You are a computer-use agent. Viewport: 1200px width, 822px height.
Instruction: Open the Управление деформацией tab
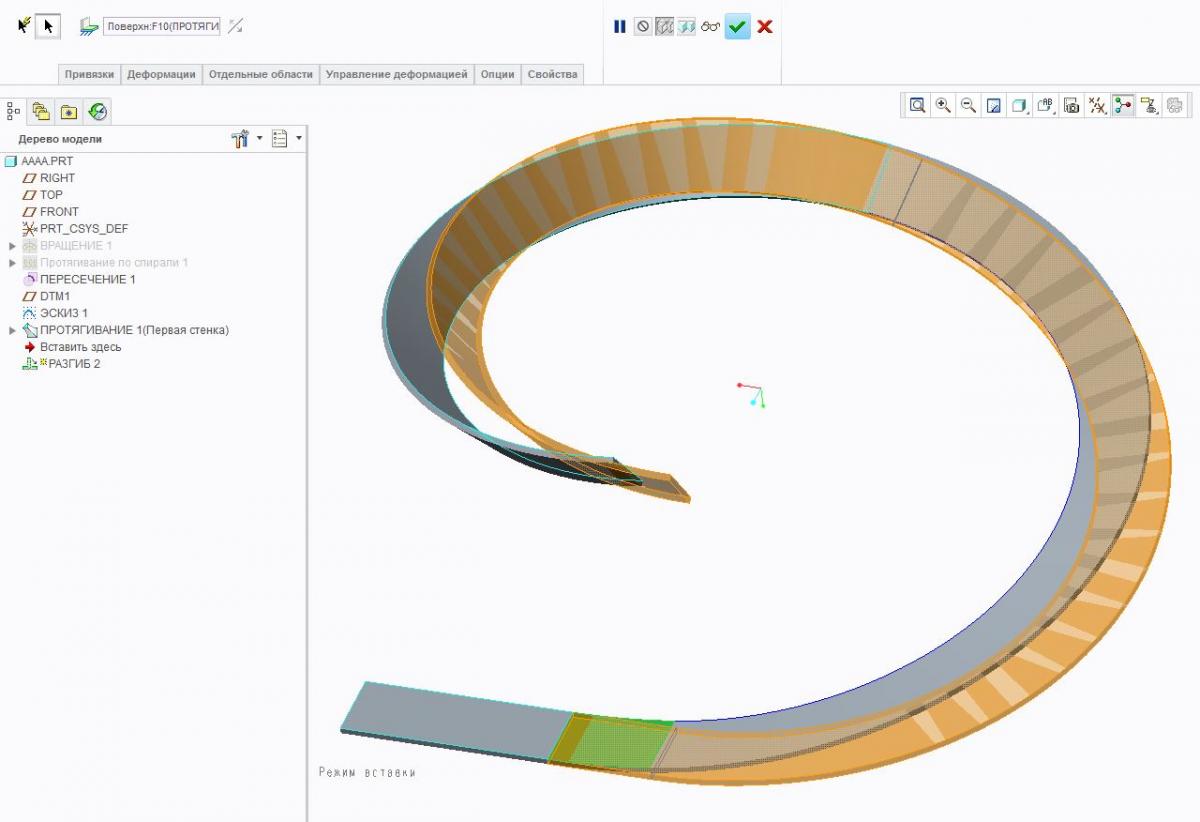(x=395, y=74)
